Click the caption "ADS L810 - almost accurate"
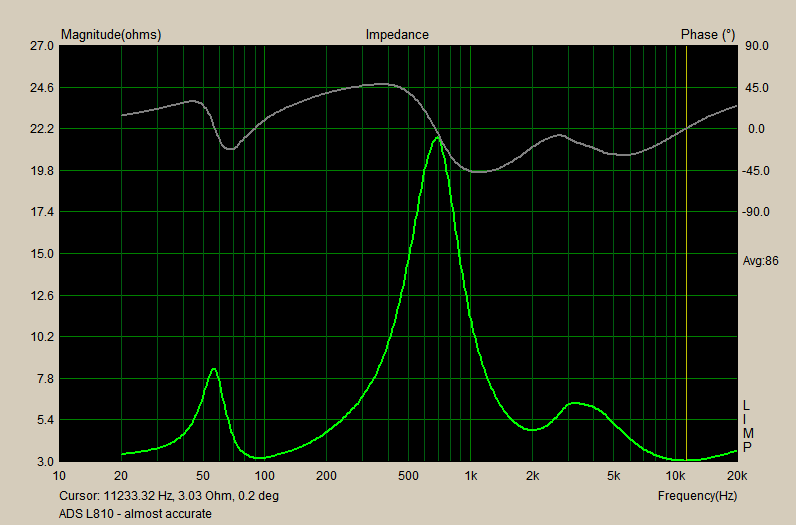 (135, 514)
